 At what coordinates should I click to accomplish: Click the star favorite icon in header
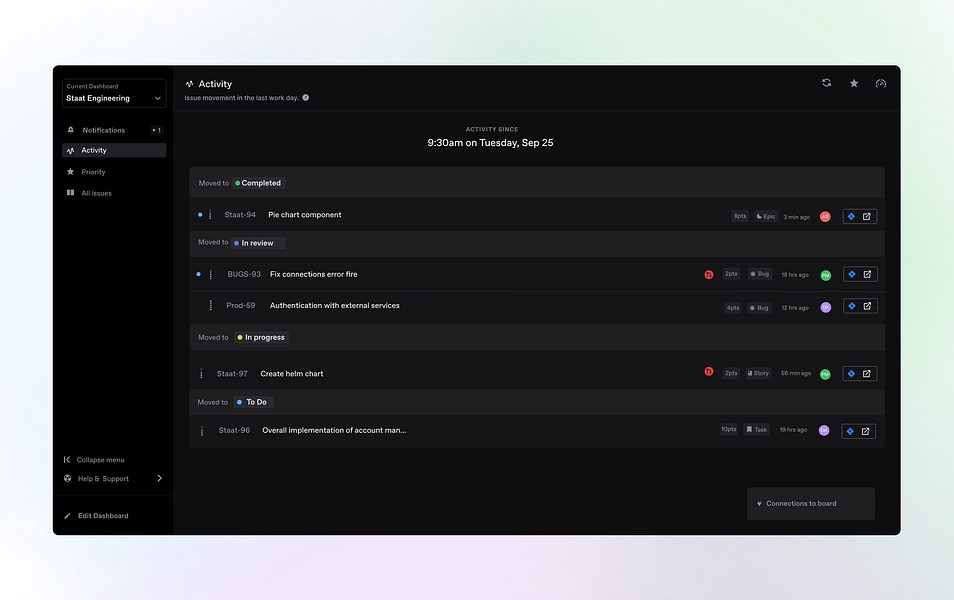coord(854,83)
